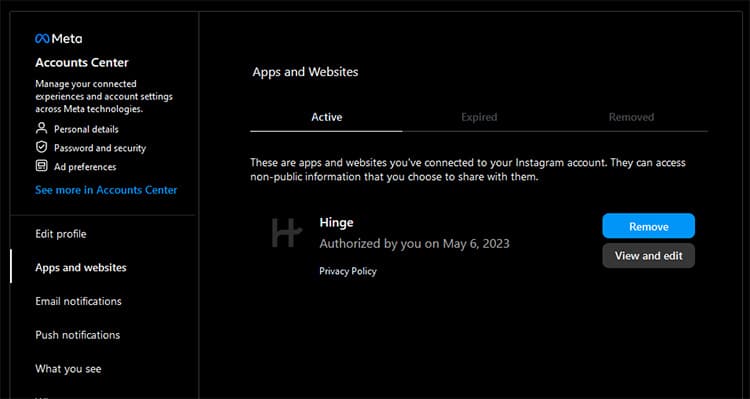Image resolution: width=750 pixels, height=399 pixels.
Task: Click the Personal details person icon
Action: (x=42, y=129)
